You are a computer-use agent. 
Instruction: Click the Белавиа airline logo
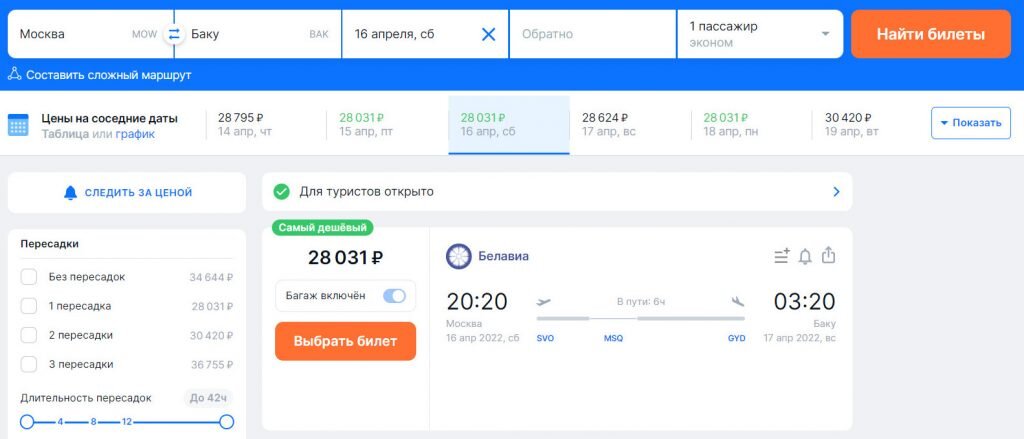click(458, 256)
